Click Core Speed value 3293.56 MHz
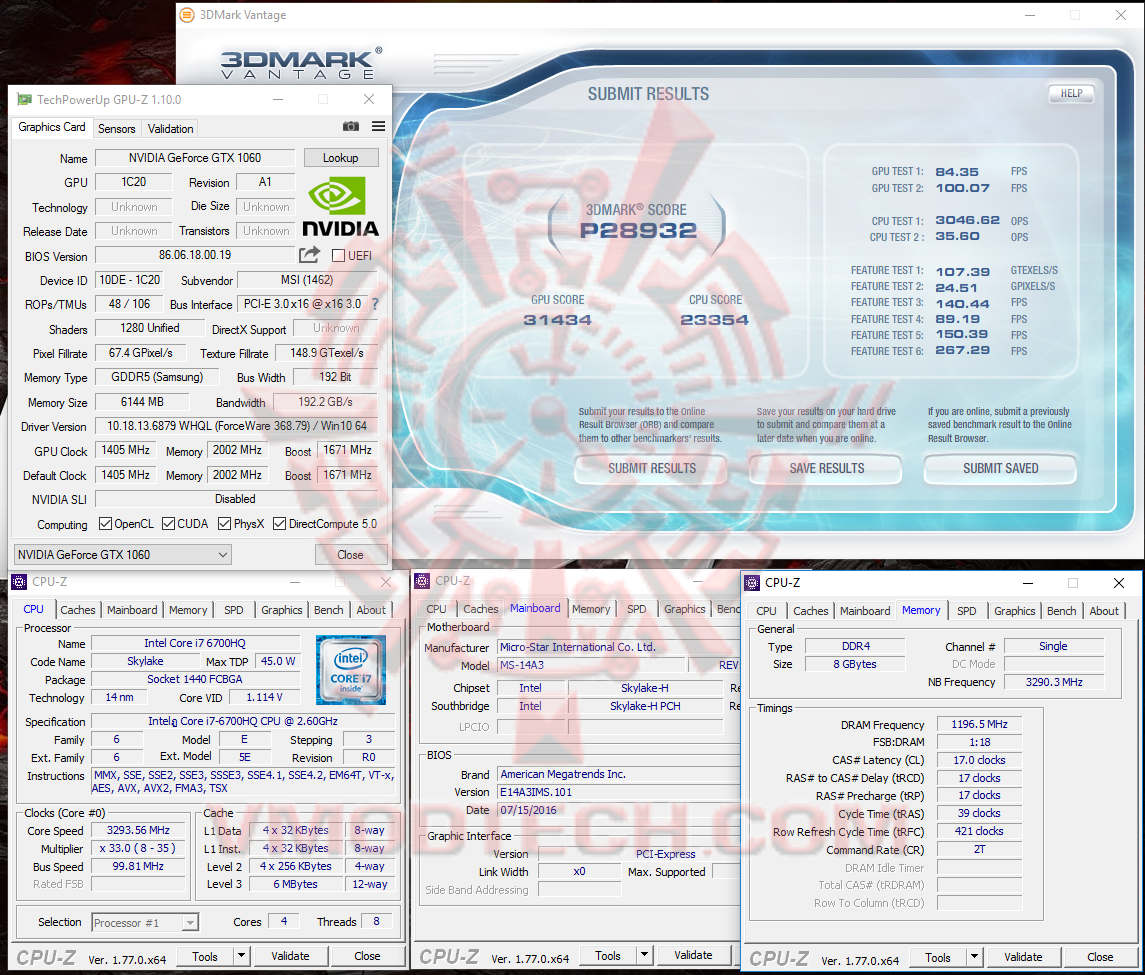 [x=138, y=830]
